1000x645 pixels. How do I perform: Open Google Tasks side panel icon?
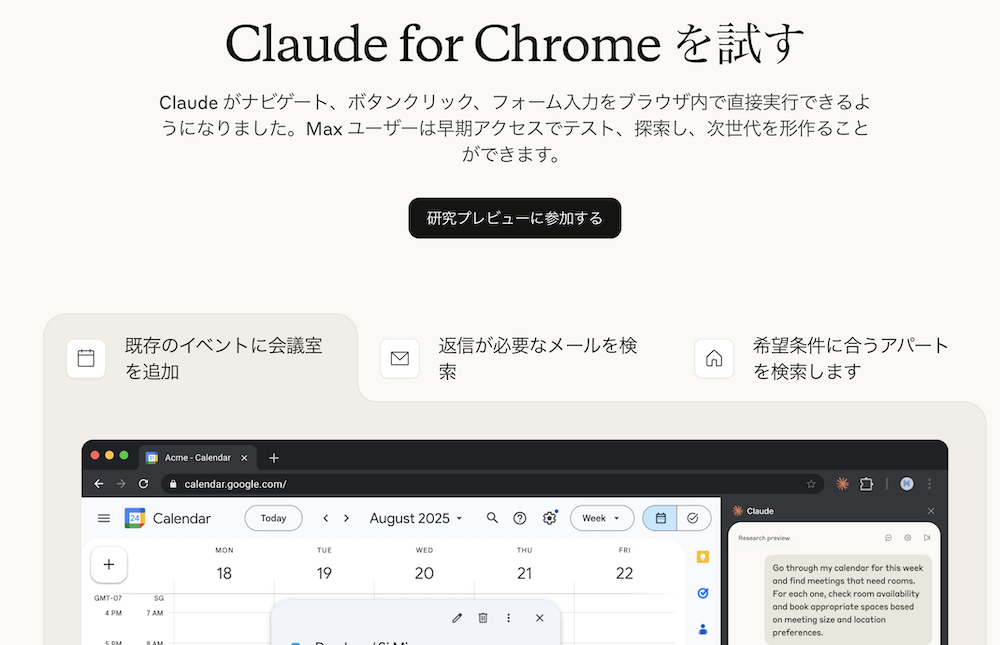tap(703, 593)
